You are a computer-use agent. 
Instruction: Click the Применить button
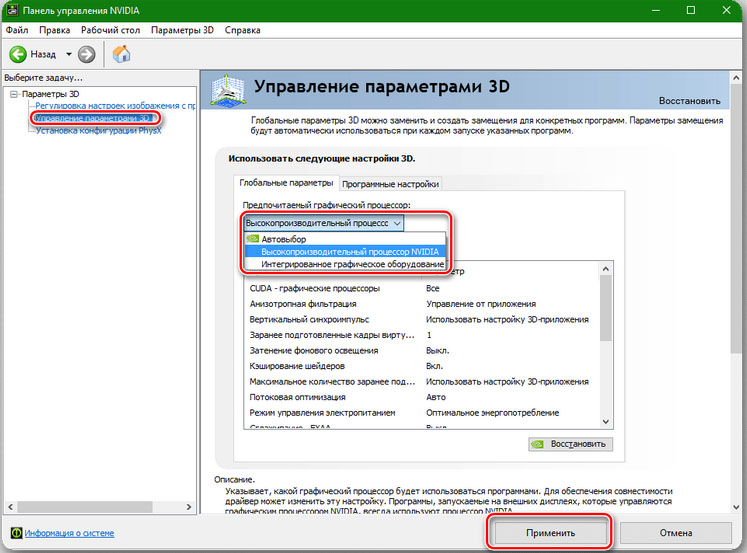(x=550, y=533)
